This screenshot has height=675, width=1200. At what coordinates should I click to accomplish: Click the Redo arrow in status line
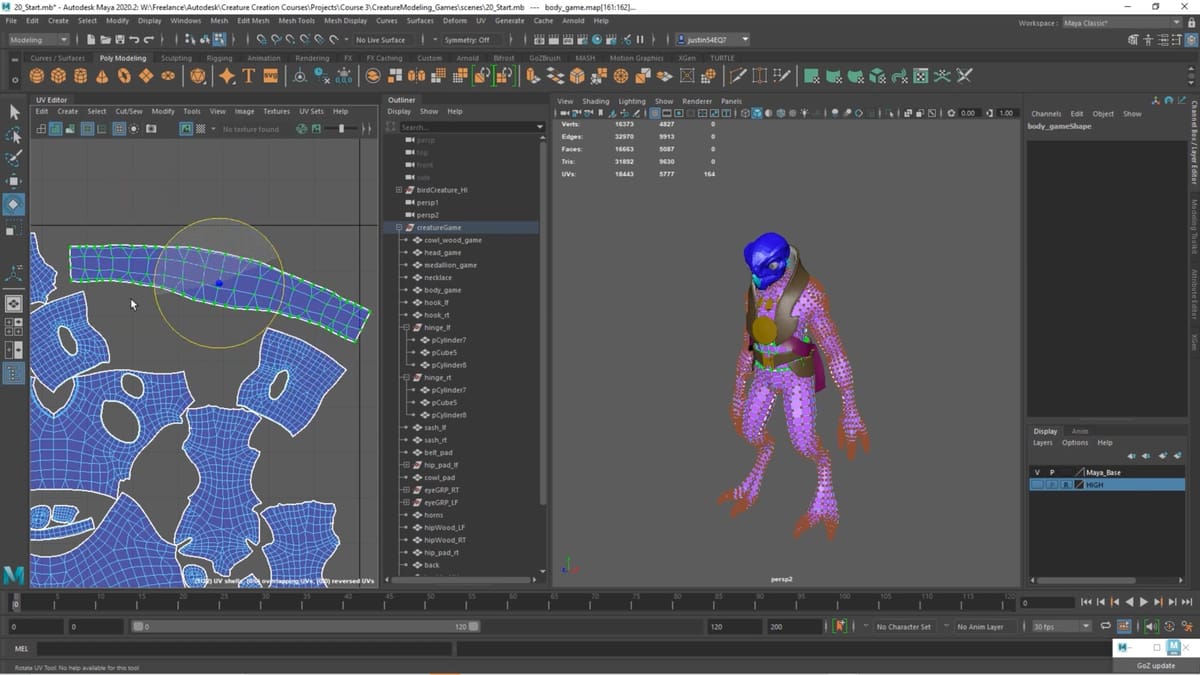[148, 40]
